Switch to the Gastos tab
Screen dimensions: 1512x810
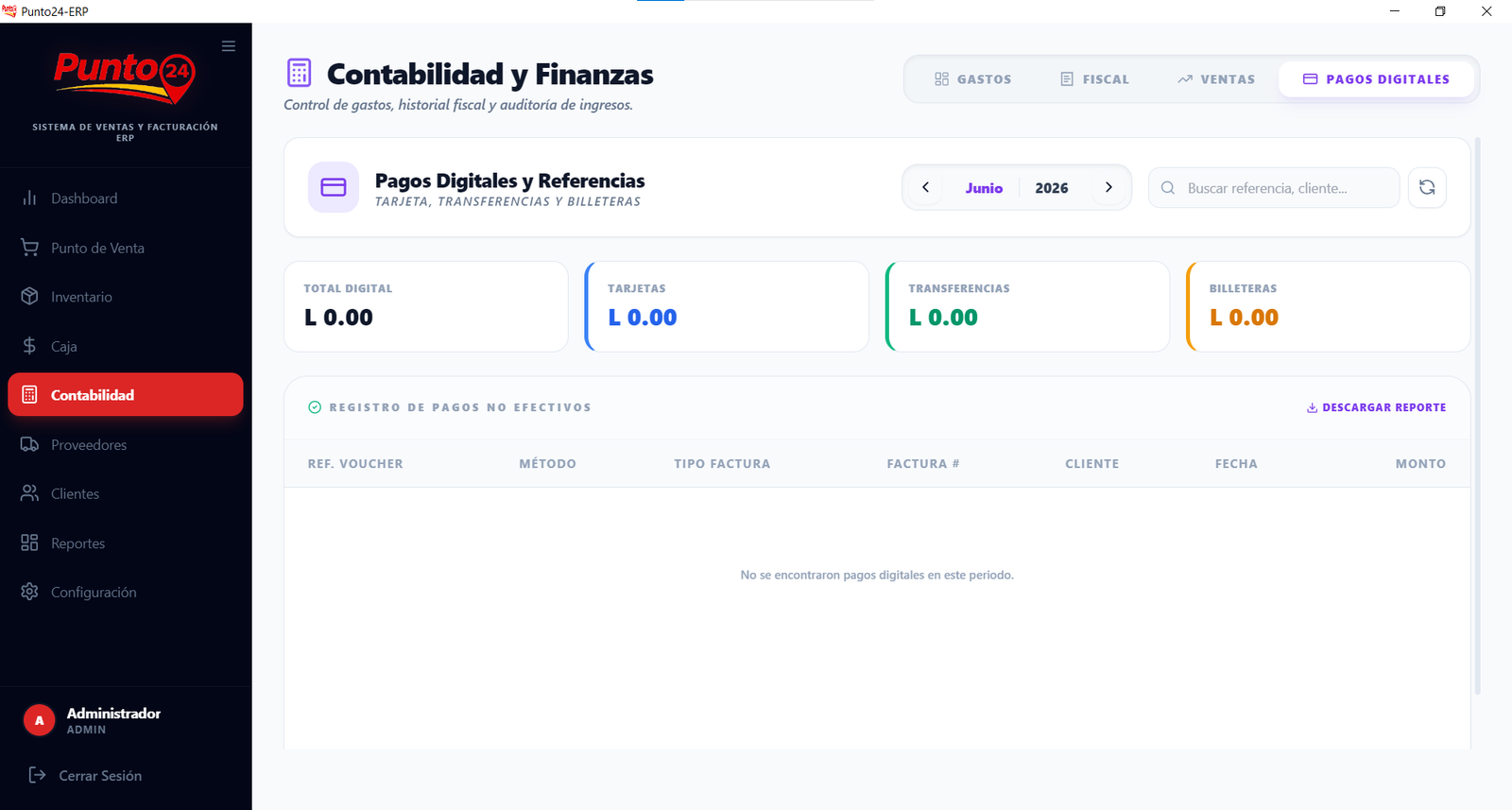pyautogui.click(x=973, y=79)
